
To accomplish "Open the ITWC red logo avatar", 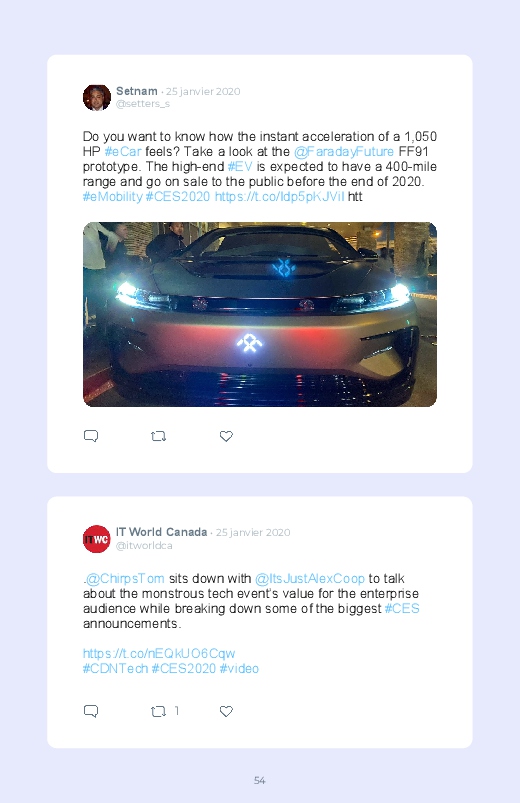I will [x=97, y=539].
